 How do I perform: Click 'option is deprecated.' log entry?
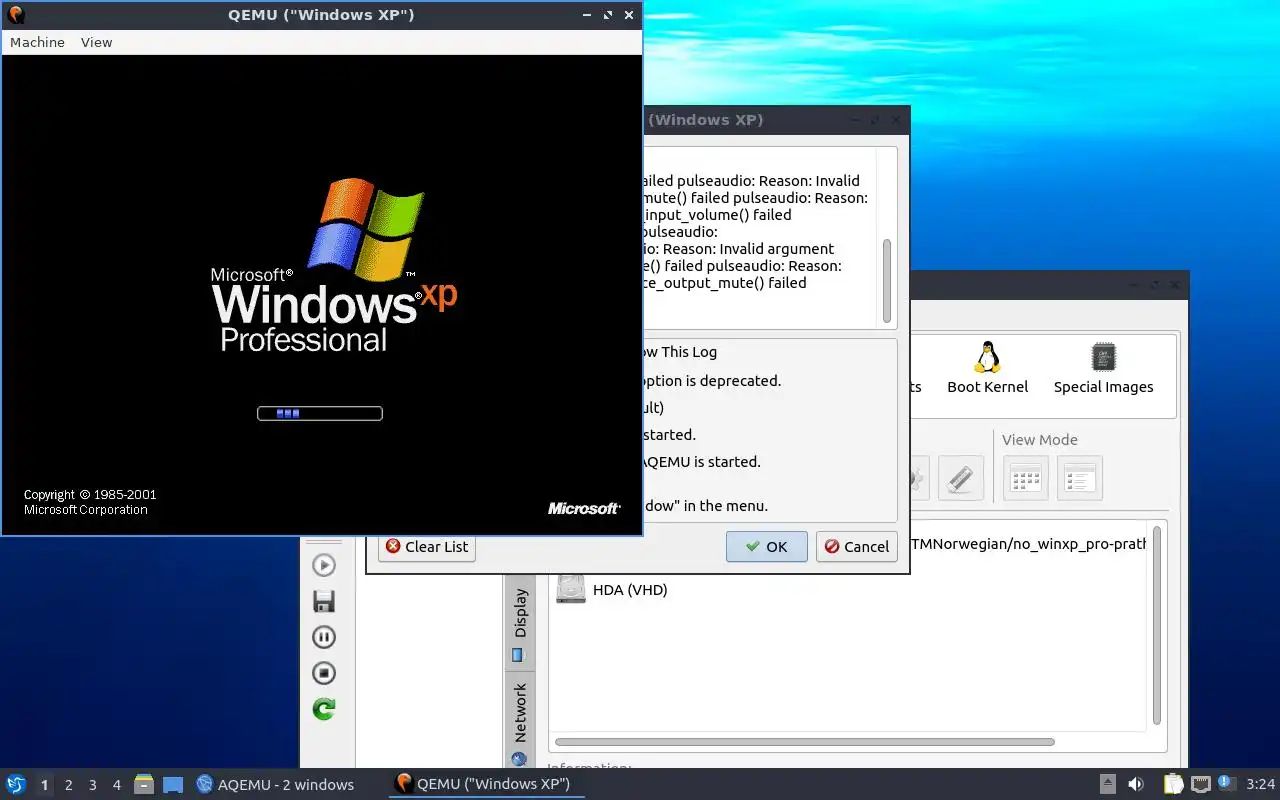pos(710,380)
